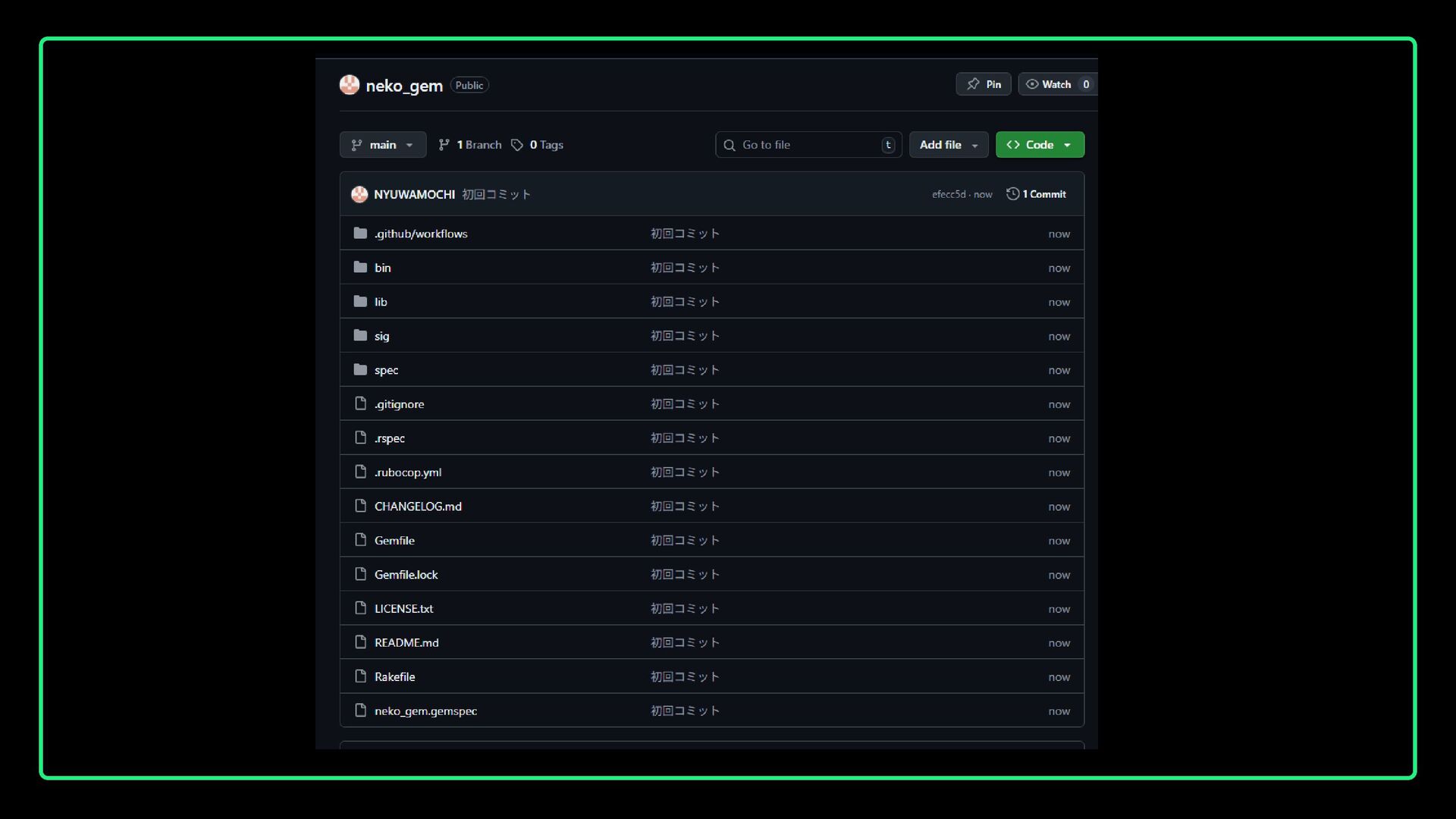The height and width of the screenshot is (819, 1456).
Task: Open the lib folder
Action: pos(381,302)
